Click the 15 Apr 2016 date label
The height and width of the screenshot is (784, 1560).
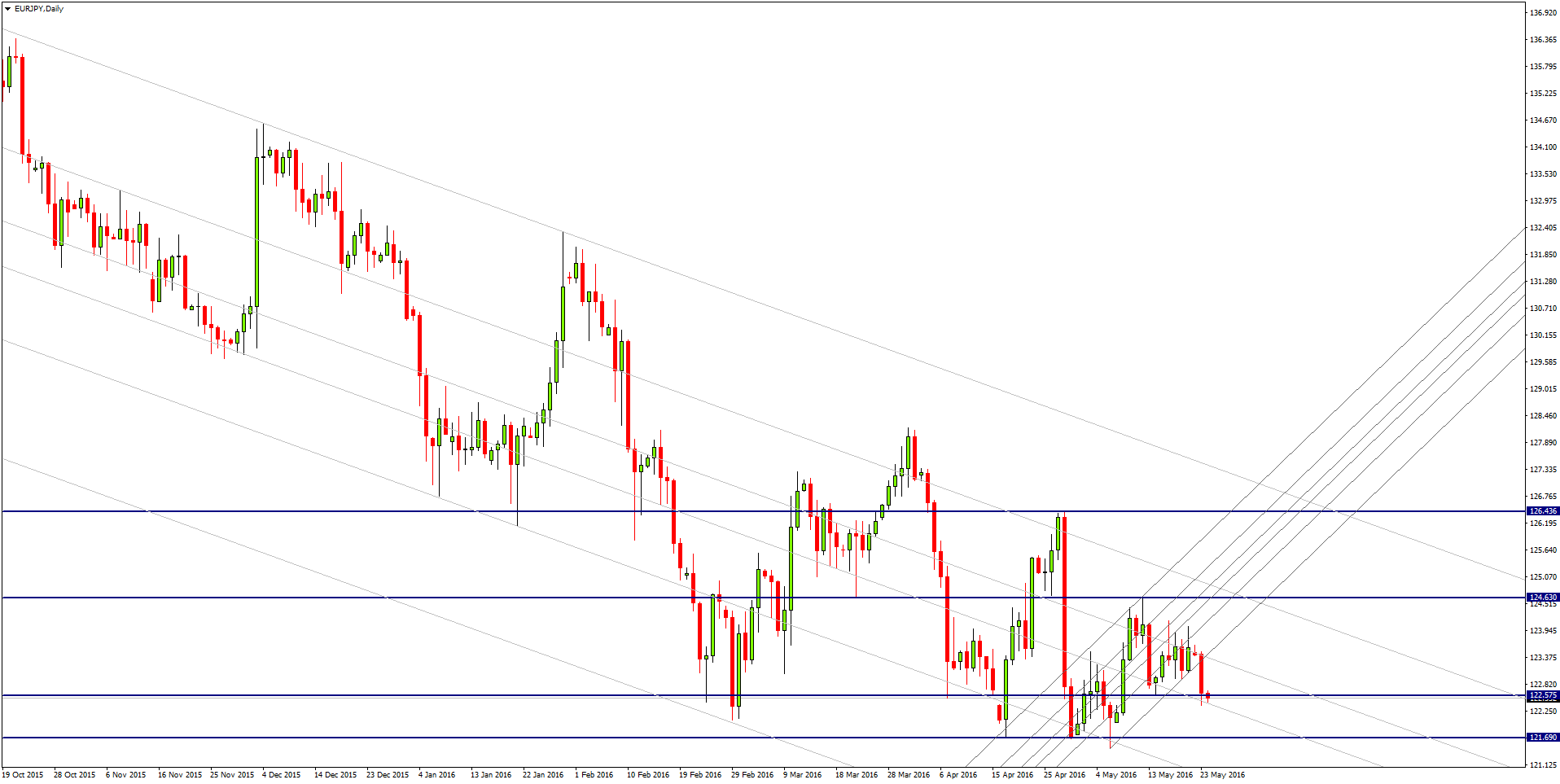pyautogui.click(x=1012, y=775)
